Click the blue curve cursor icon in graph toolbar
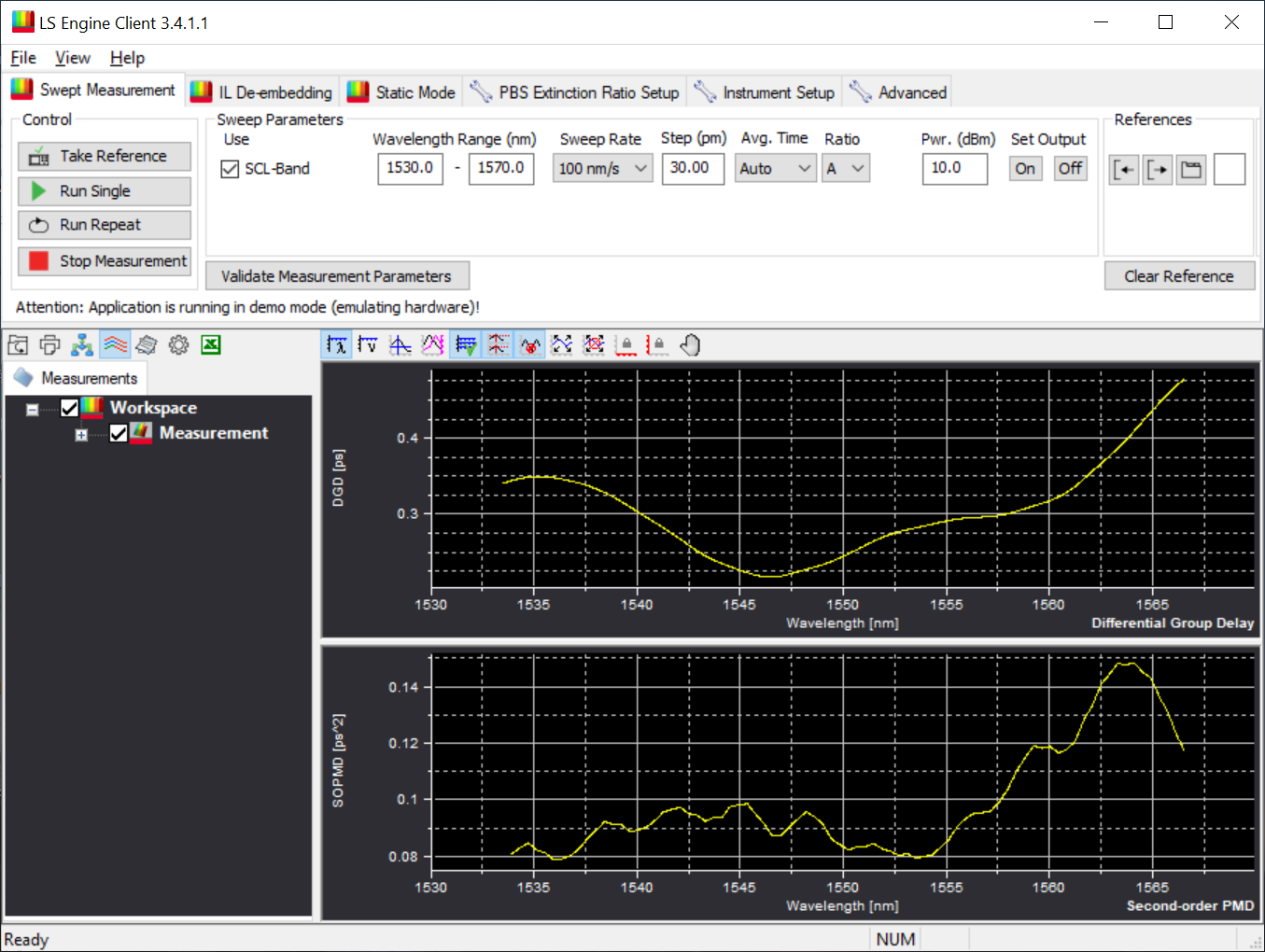 (401, 345)
